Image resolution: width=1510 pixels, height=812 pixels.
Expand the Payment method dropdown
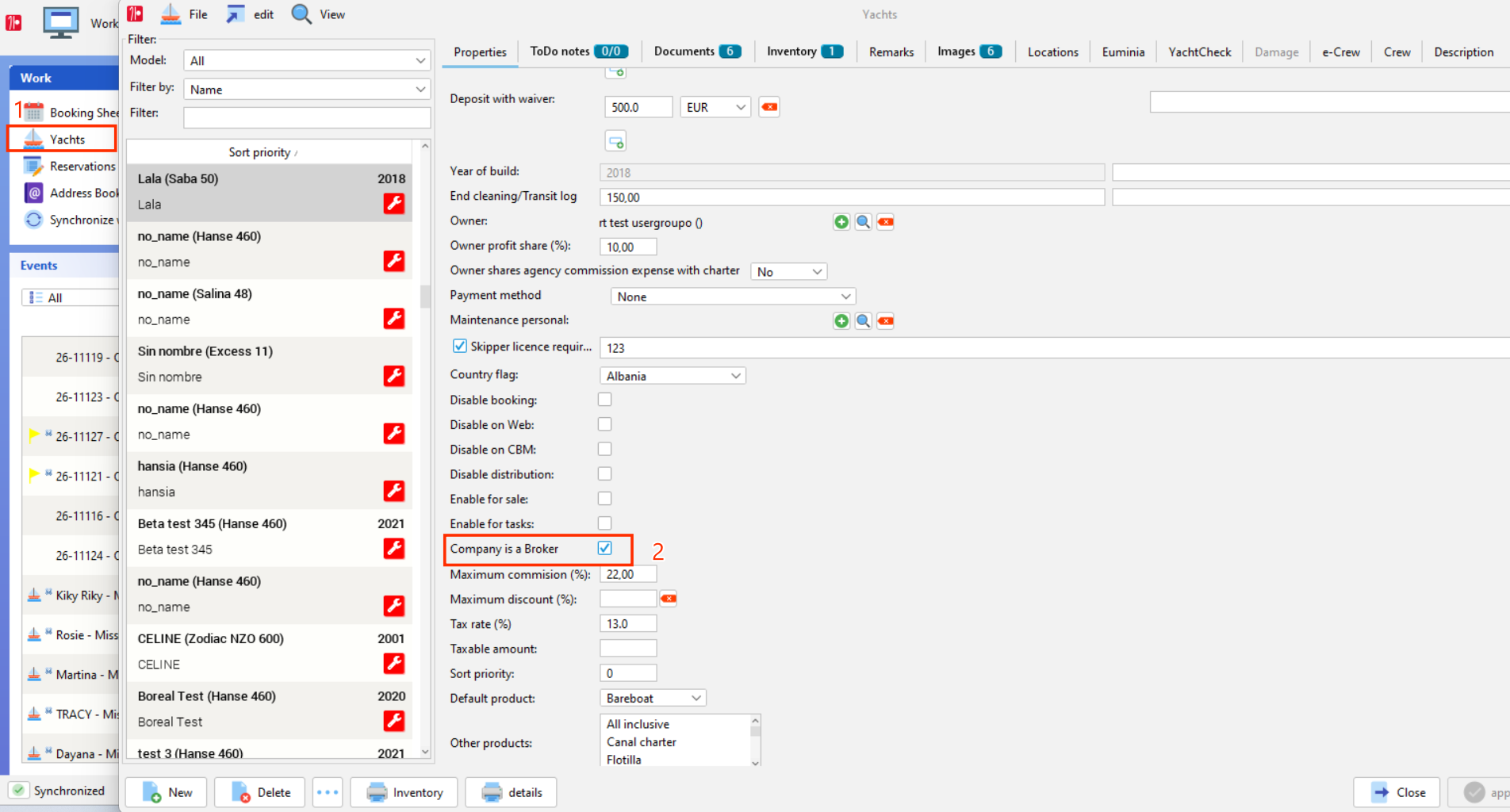733,297
